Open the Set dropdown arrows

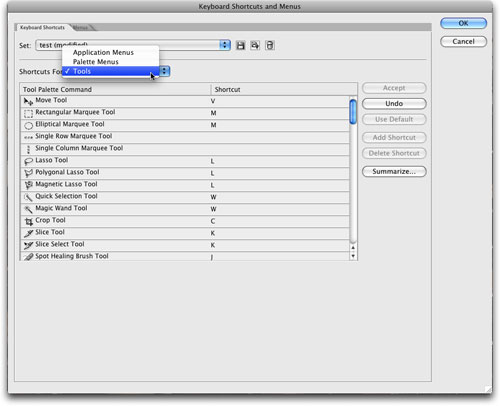pos(225,45)
